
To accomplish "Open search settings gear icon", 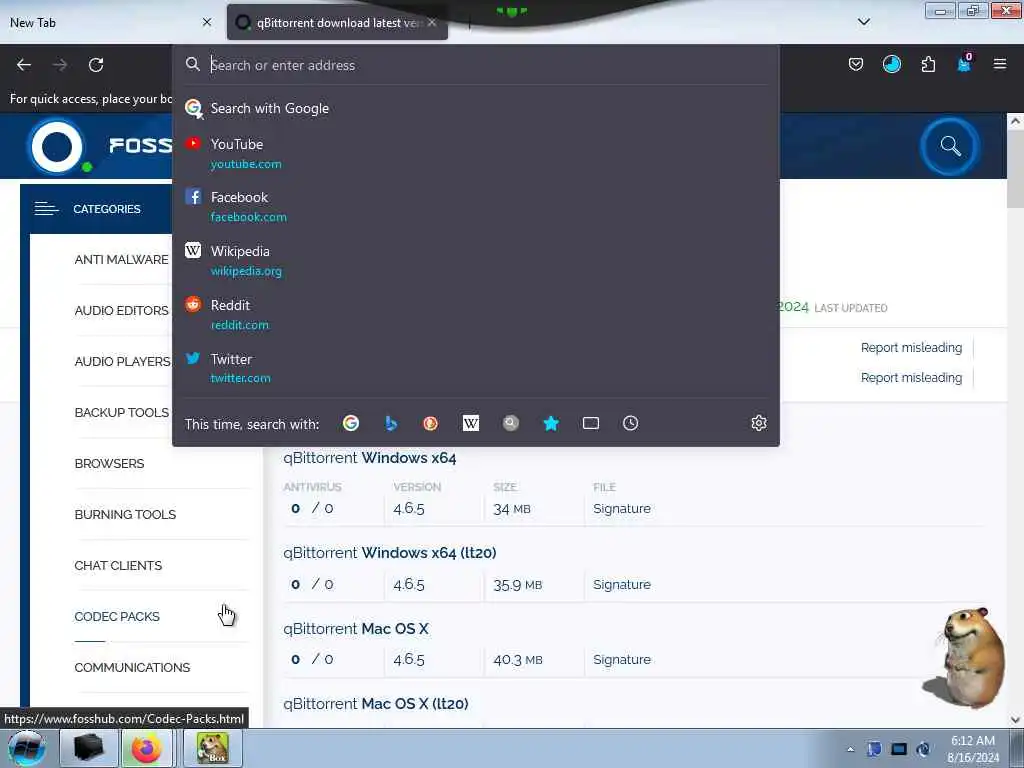I will tap(759, 423).
